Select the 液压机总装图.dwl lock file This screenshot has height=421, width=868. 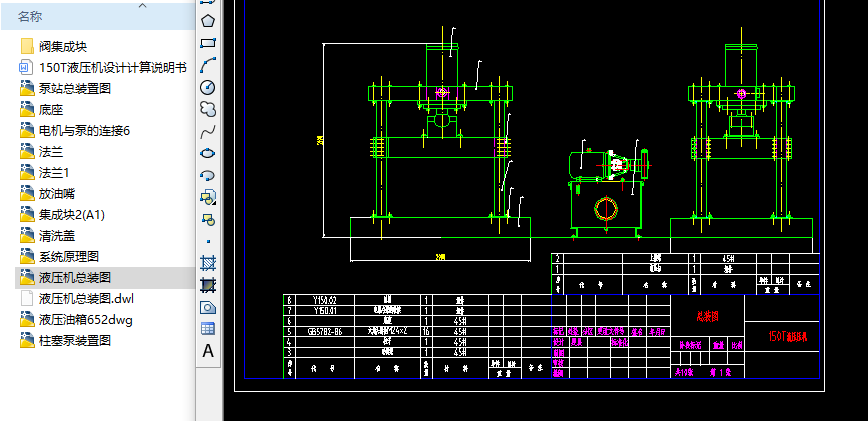click(x=77, y=299)
